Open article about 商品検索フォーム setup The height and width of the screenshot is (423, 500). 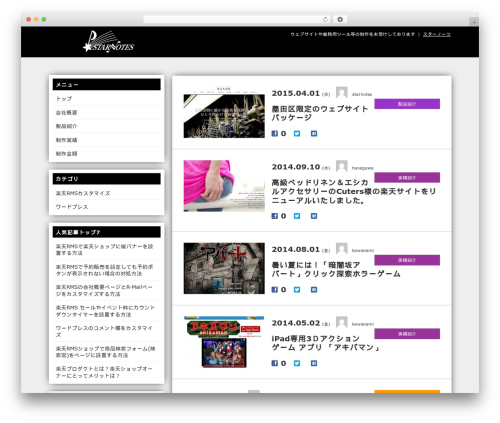(x=105, y=352)
